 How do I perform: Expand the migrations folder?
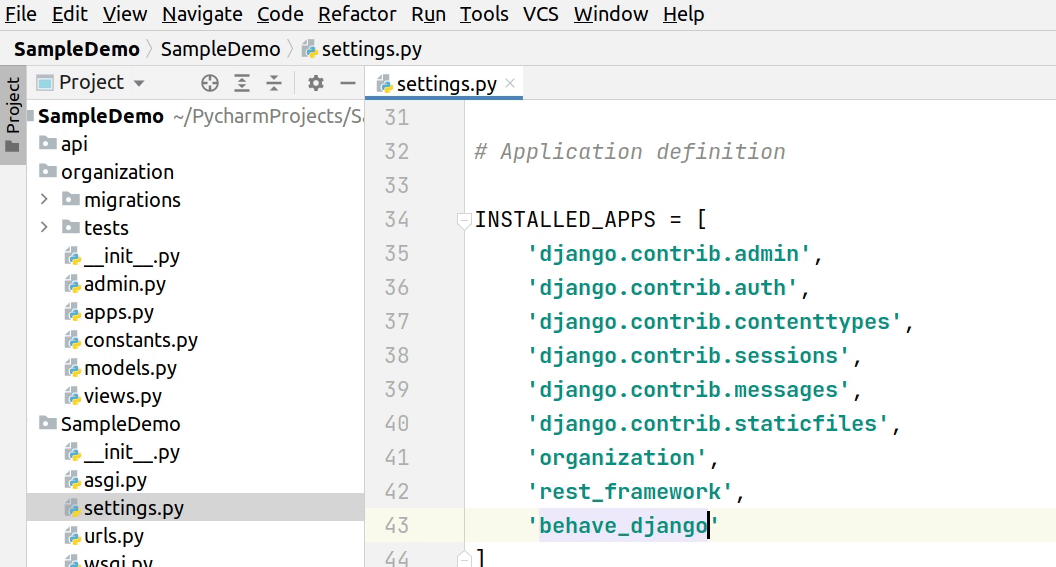44,200
